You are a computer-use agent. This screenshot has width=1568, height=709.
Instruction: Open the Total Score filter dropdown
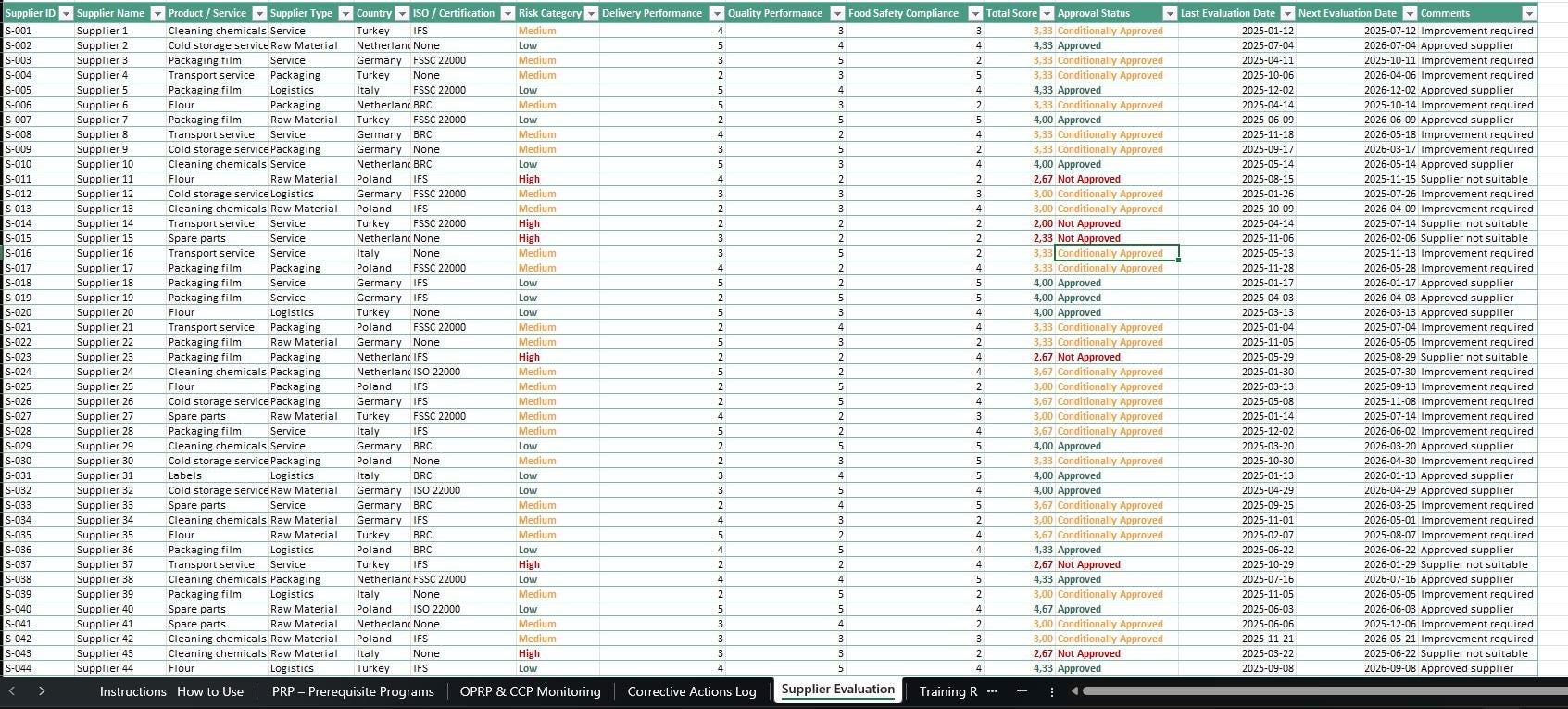(1047, 13)
